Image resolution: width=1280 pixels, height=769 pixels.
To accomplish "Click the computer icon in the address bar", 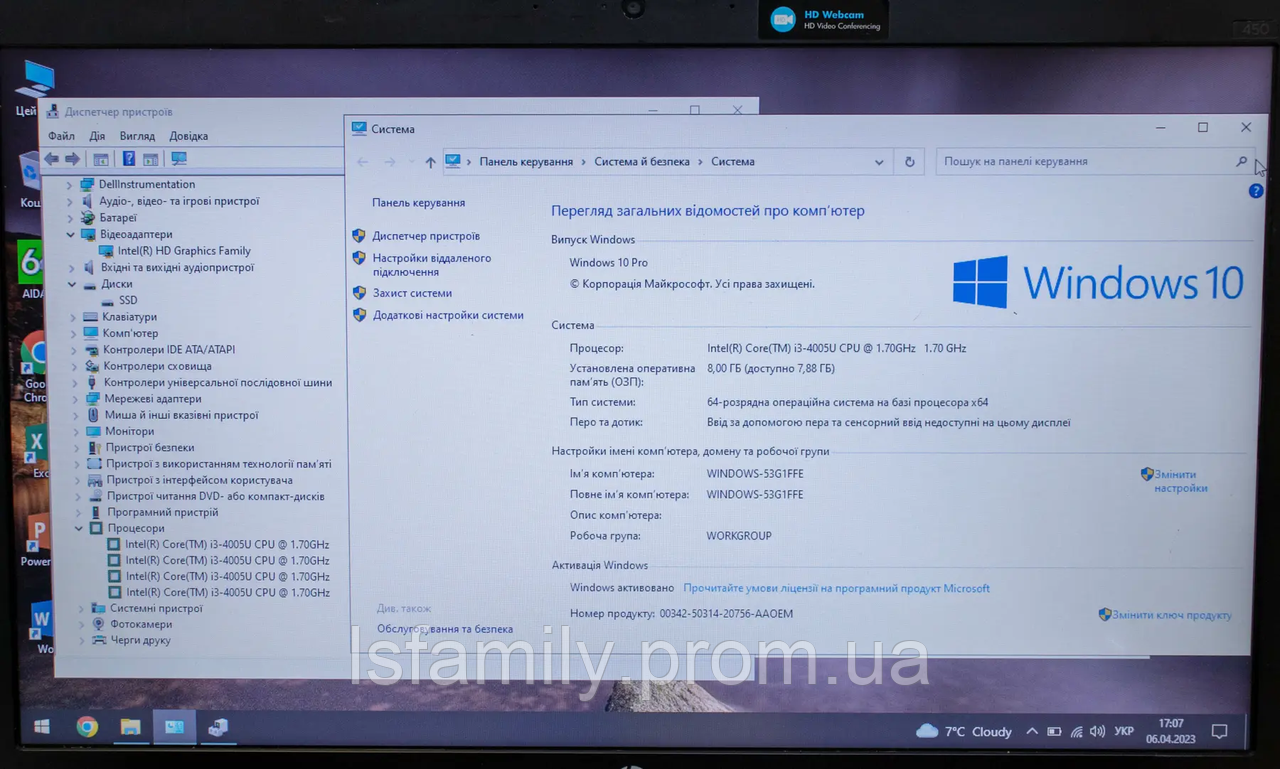I will [453, 161].
